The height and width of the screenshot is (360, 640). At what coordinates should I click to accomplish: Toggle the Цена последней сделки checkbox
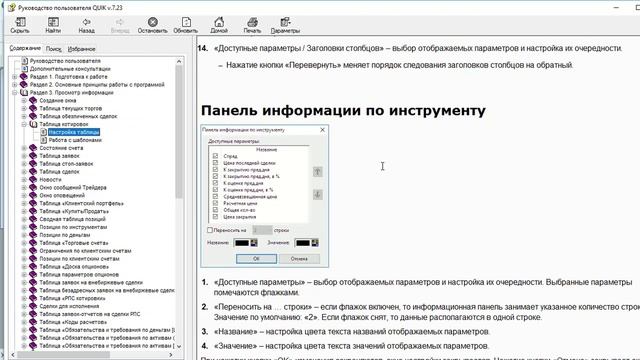216,163
